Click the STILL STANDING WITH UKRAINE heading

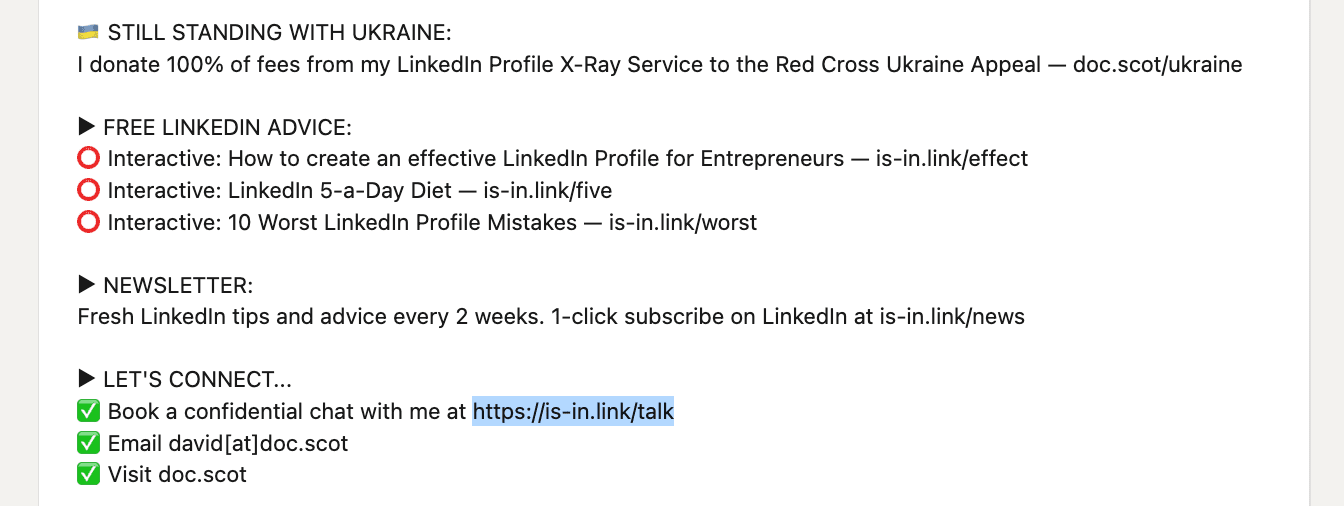click(x=280, y=33)
